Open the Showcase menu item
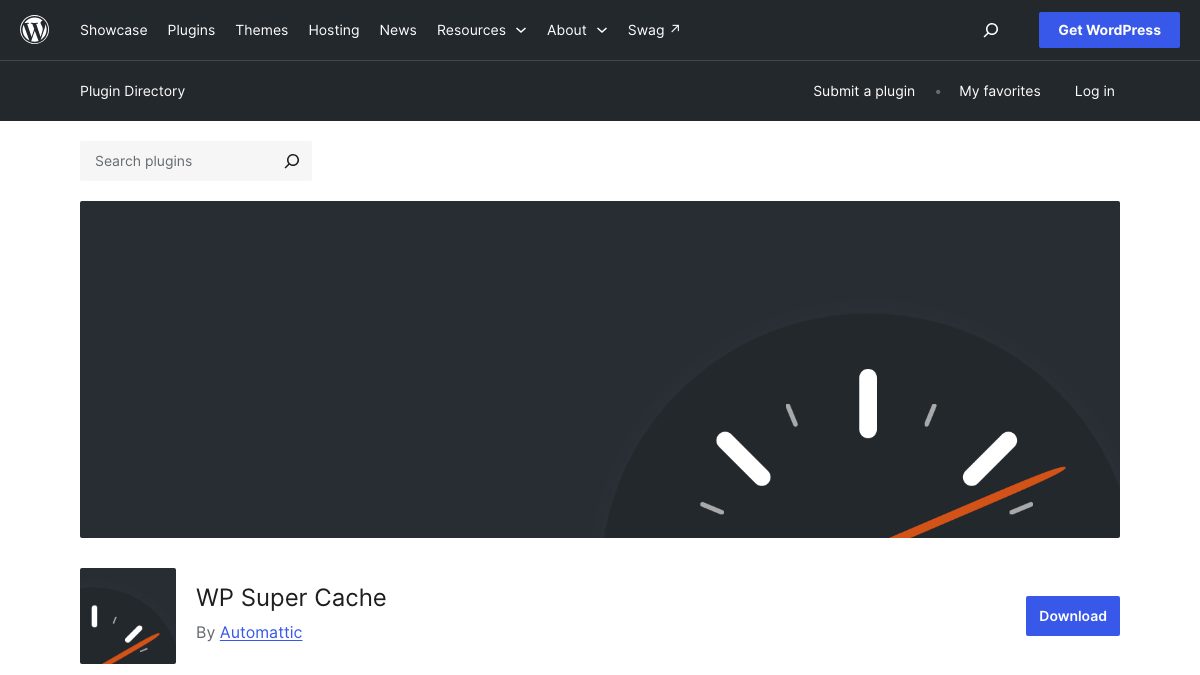This screenshot has height=675, width=1200. coord(114,30)
